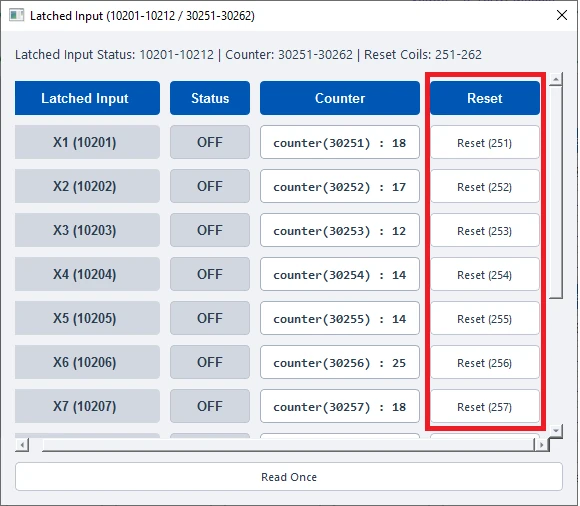This screenshot has width=580, height=506.
Task: Click OFF status in X7 row
Action: [x=210, y=406]
